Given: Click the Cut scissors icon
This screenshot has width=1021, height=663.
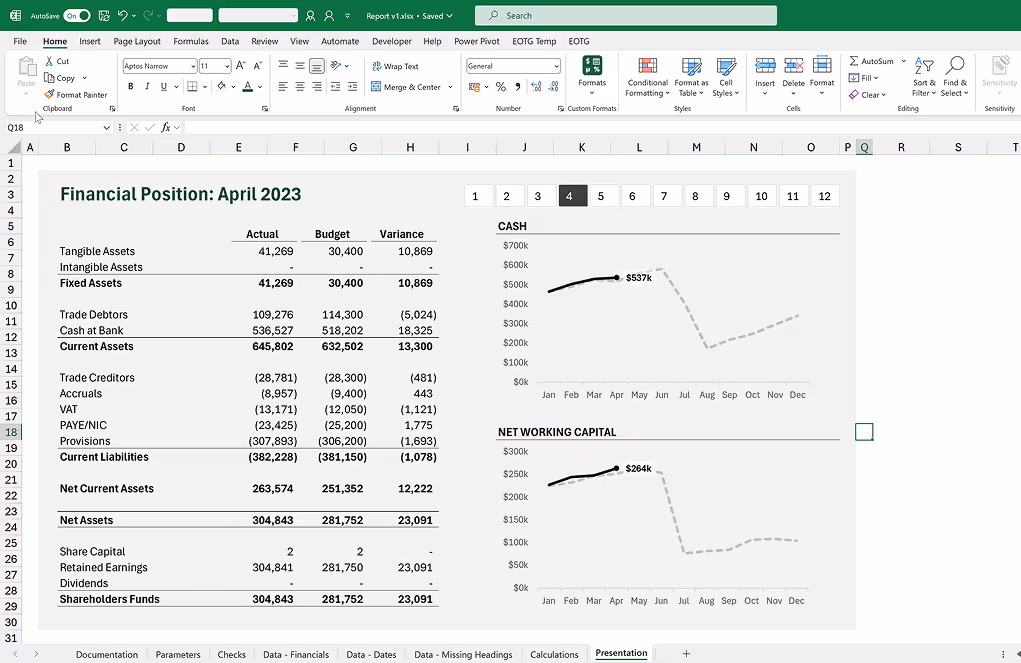Looking at the screenshot, I should point(49,61).
